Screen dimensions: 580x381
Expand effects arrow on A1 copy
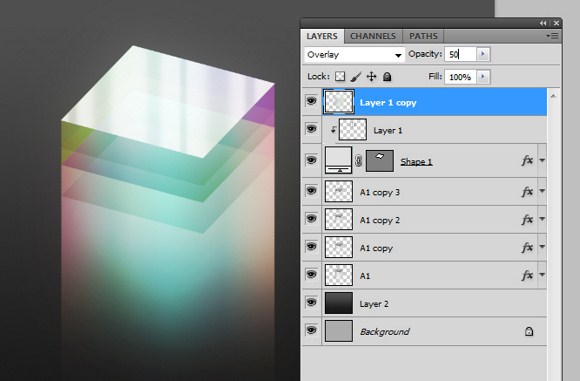click(542, 247)
